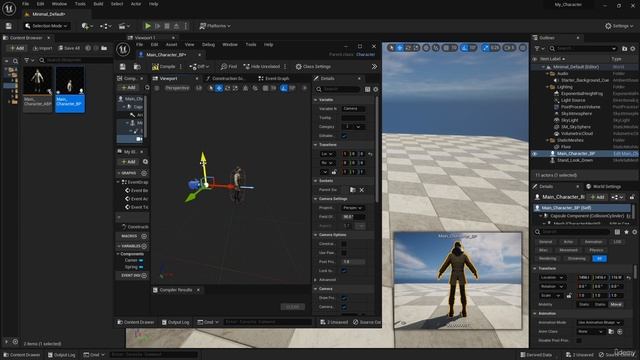
Task: Select the Main_Character_BP asset thumbnail
Action: [x=70, y=89]
